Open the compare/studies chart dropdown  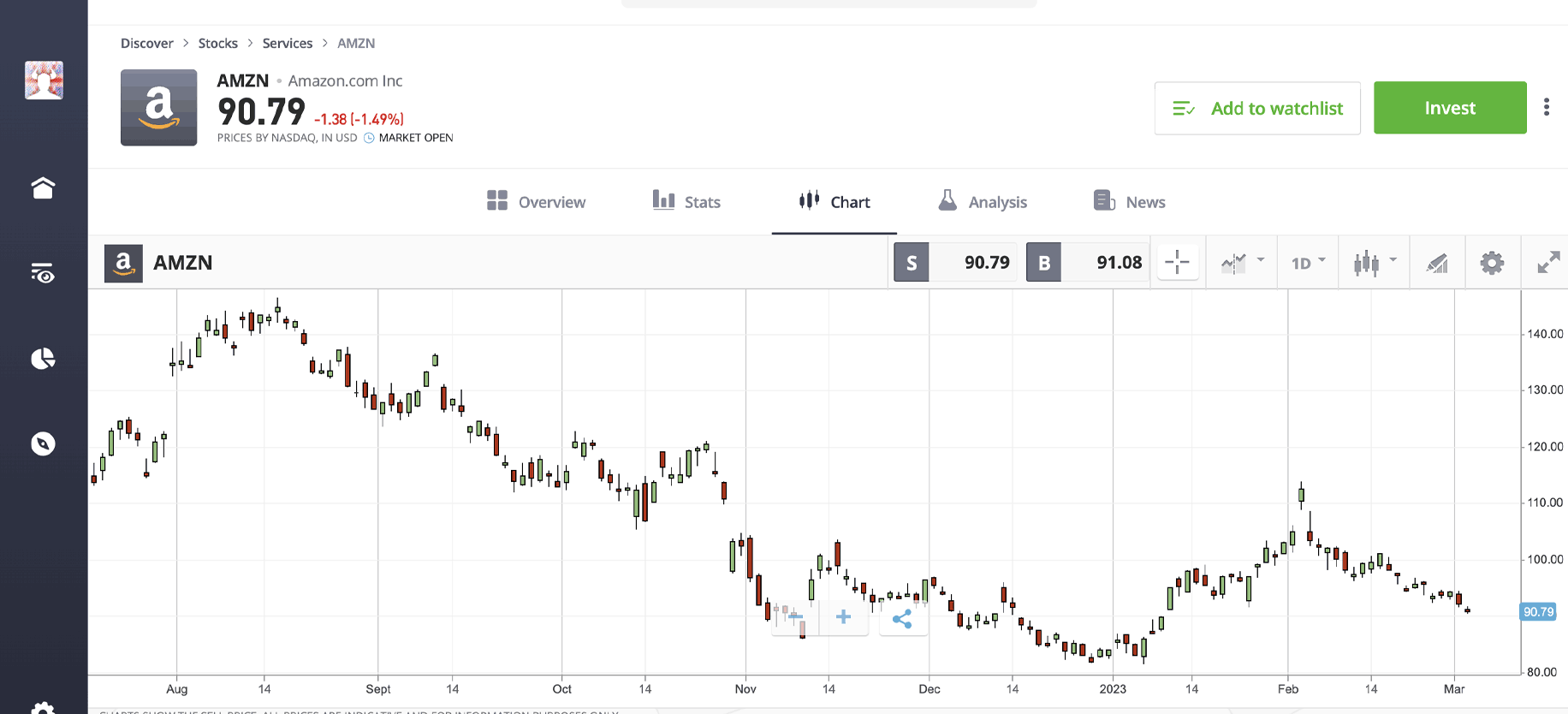pos(1242,263)
